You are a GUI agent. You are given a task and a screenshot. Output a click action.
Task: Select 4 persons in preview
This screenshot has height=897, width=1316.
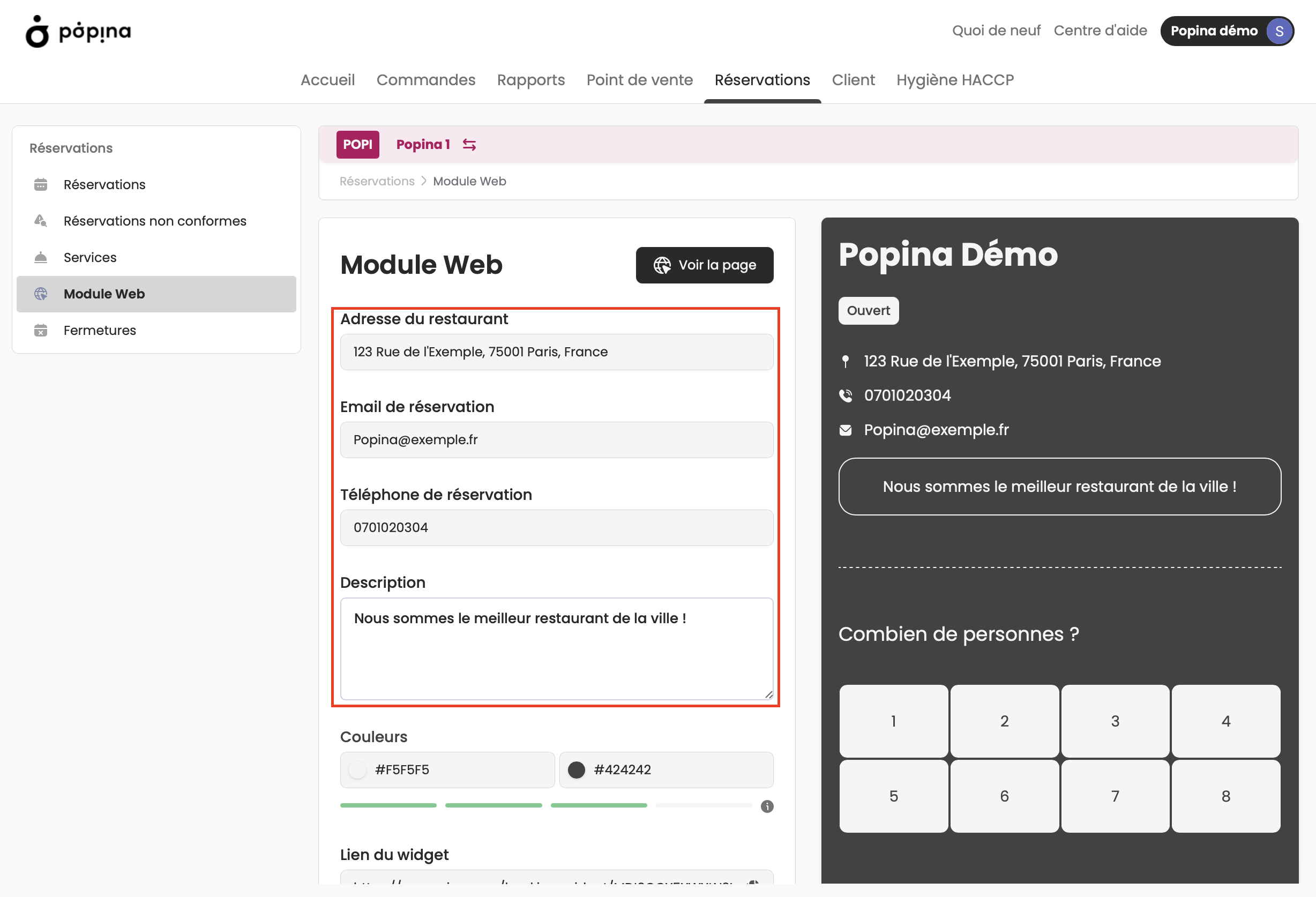point(1226,721)
